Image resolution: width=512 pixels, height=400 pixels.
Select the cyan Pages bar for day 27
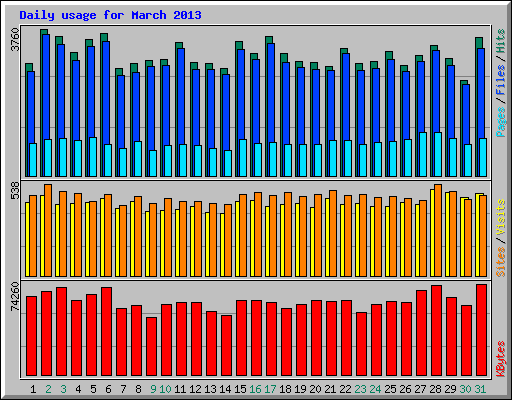point(423,154)
